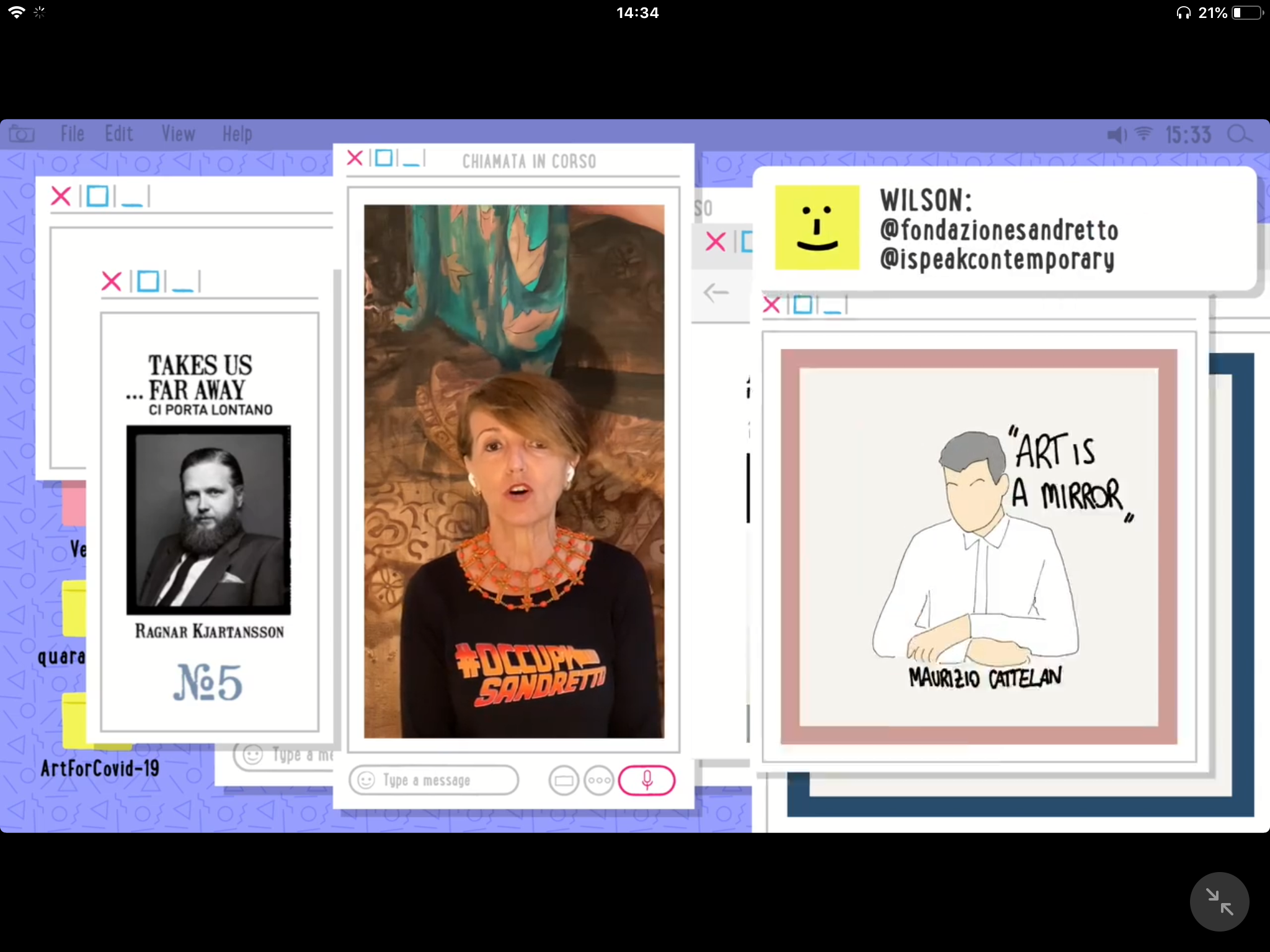This screenshot has height=952, width=1270.
Task: Maximize the large blank window behind Ragnar card
Action: pyautogui.click(x=97, y=196)
